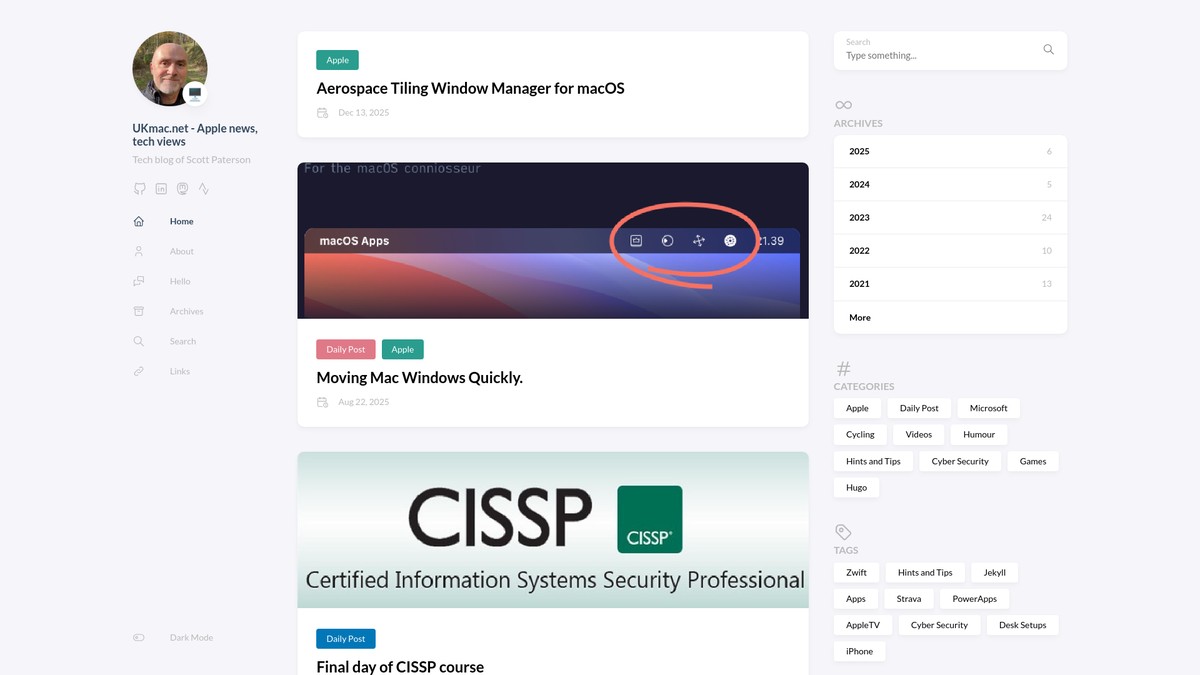Click the activity pulse icon beside Mastodon
The image size is (1200, 675).
click(x=204, y=188)
